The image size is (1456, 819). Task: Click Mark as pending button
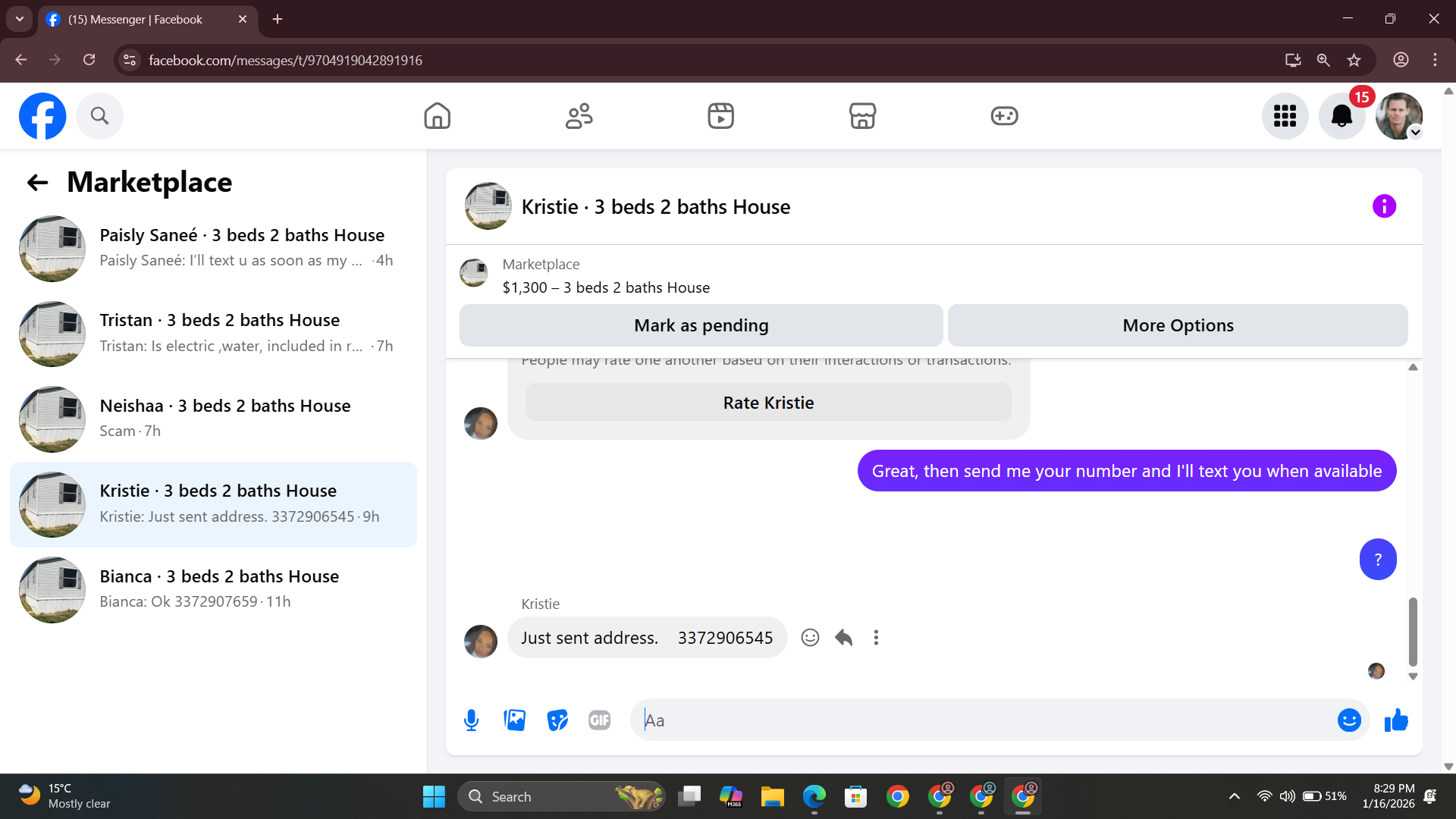(701, 325)
